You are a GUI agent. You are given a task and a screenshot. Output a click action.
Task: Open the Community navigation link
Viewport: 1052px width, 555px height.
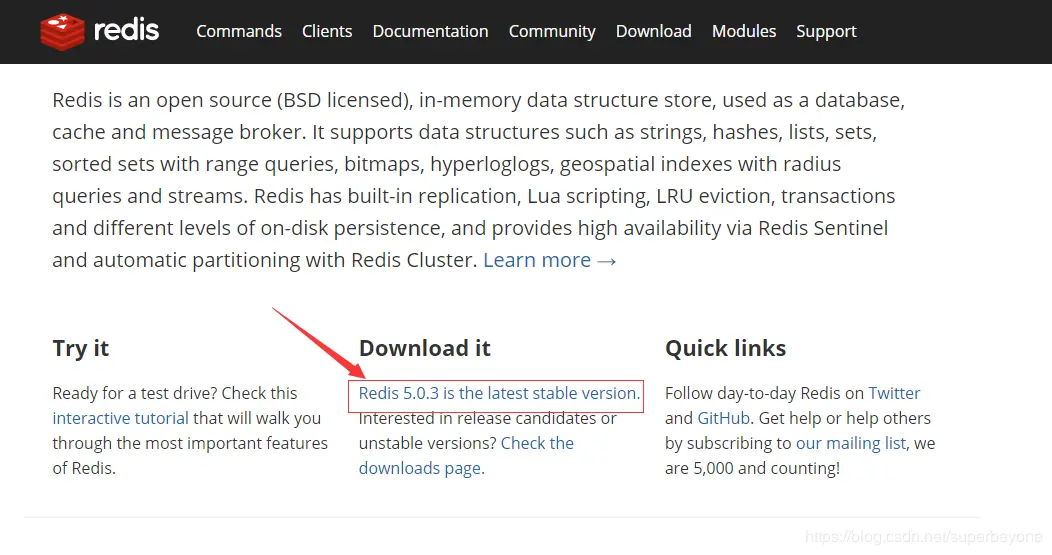pos(552,31)
